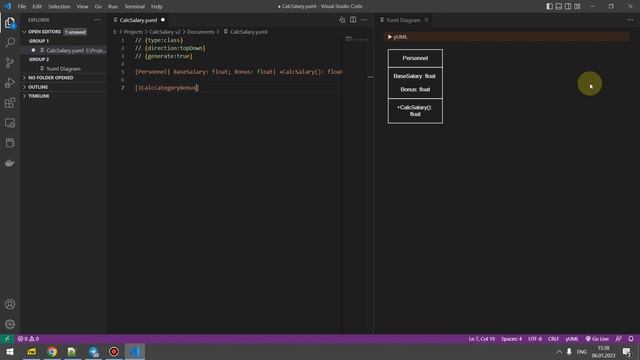Open more actions for the CalcSalary.yuml editor
Viewport: 640px width, 360px height.
pyautogui.click(x=364, y=20)
